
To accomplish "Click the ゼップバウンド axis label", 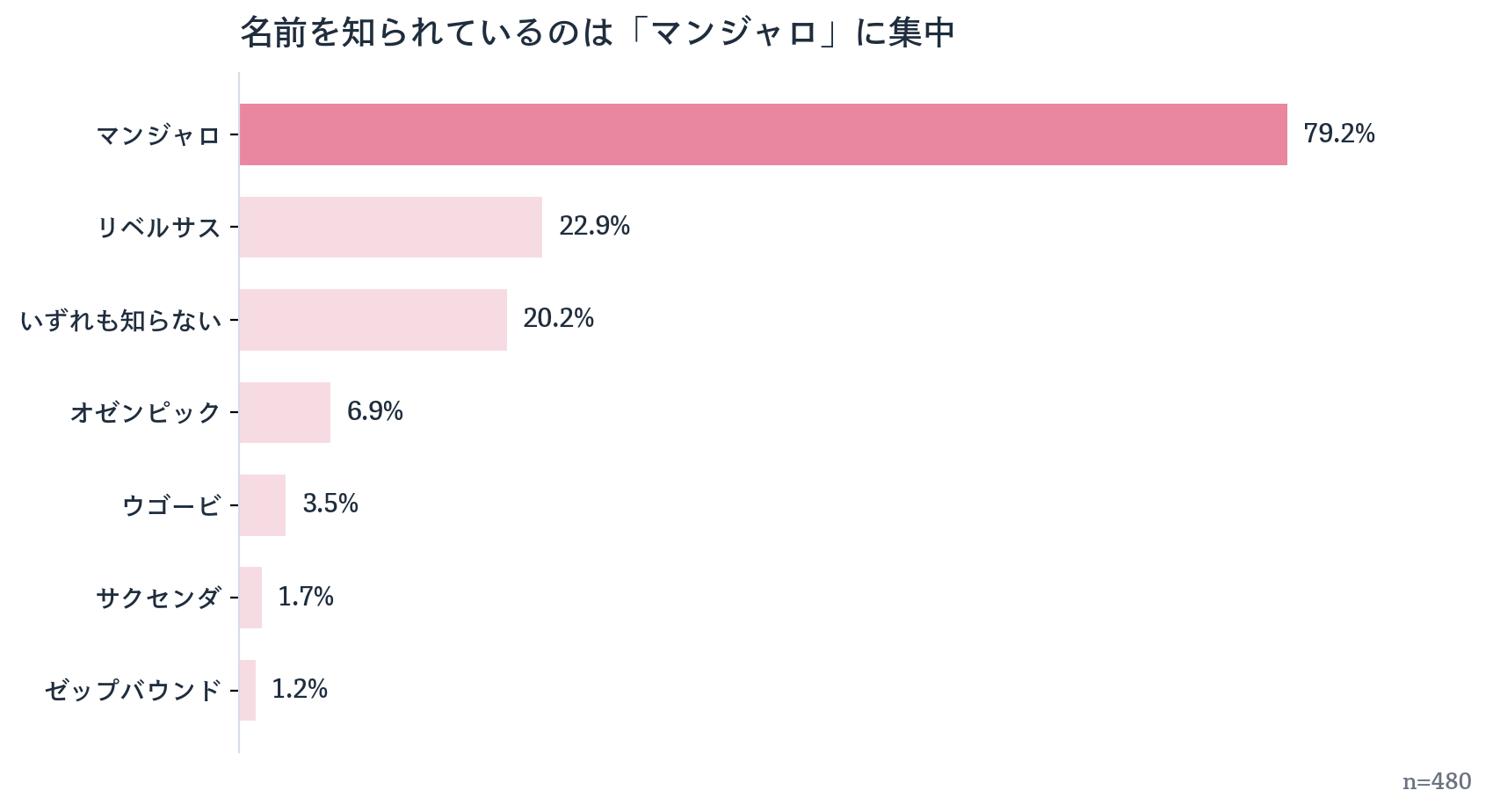I will pyautogui.click(x=133, y=691).
